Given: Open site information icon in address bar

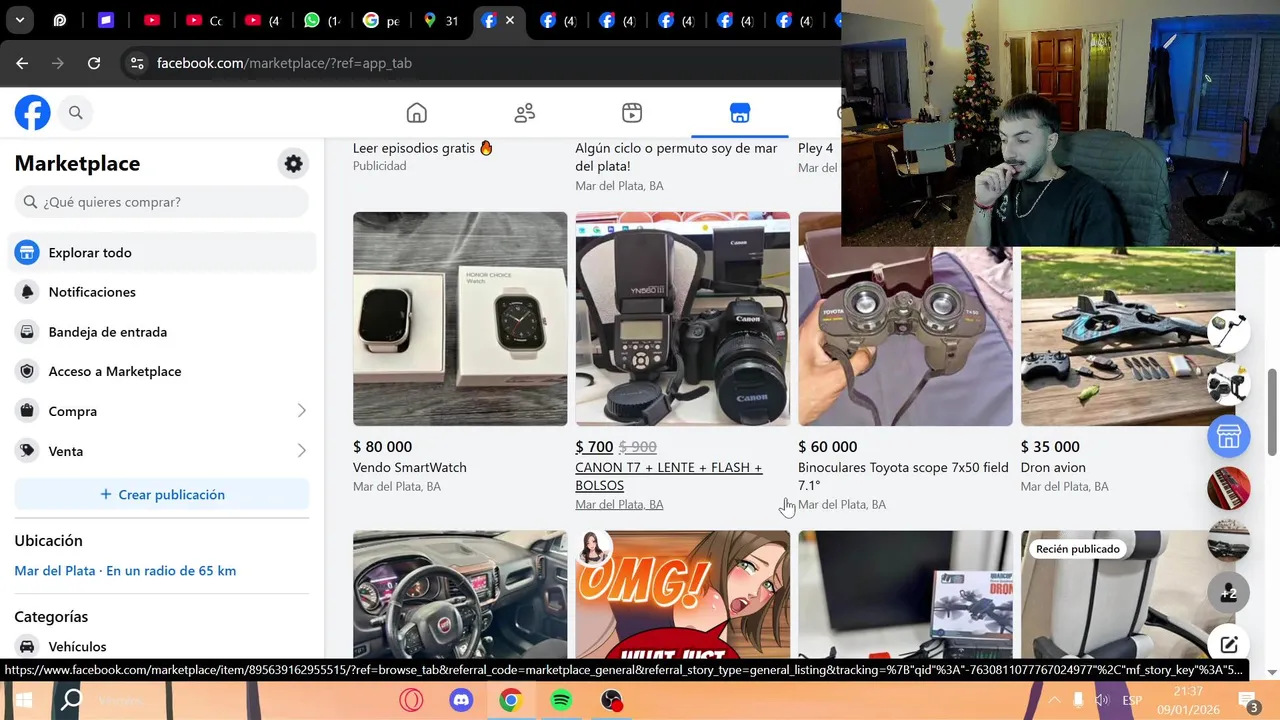Looking at the screenshot, I should pos(137,63).
